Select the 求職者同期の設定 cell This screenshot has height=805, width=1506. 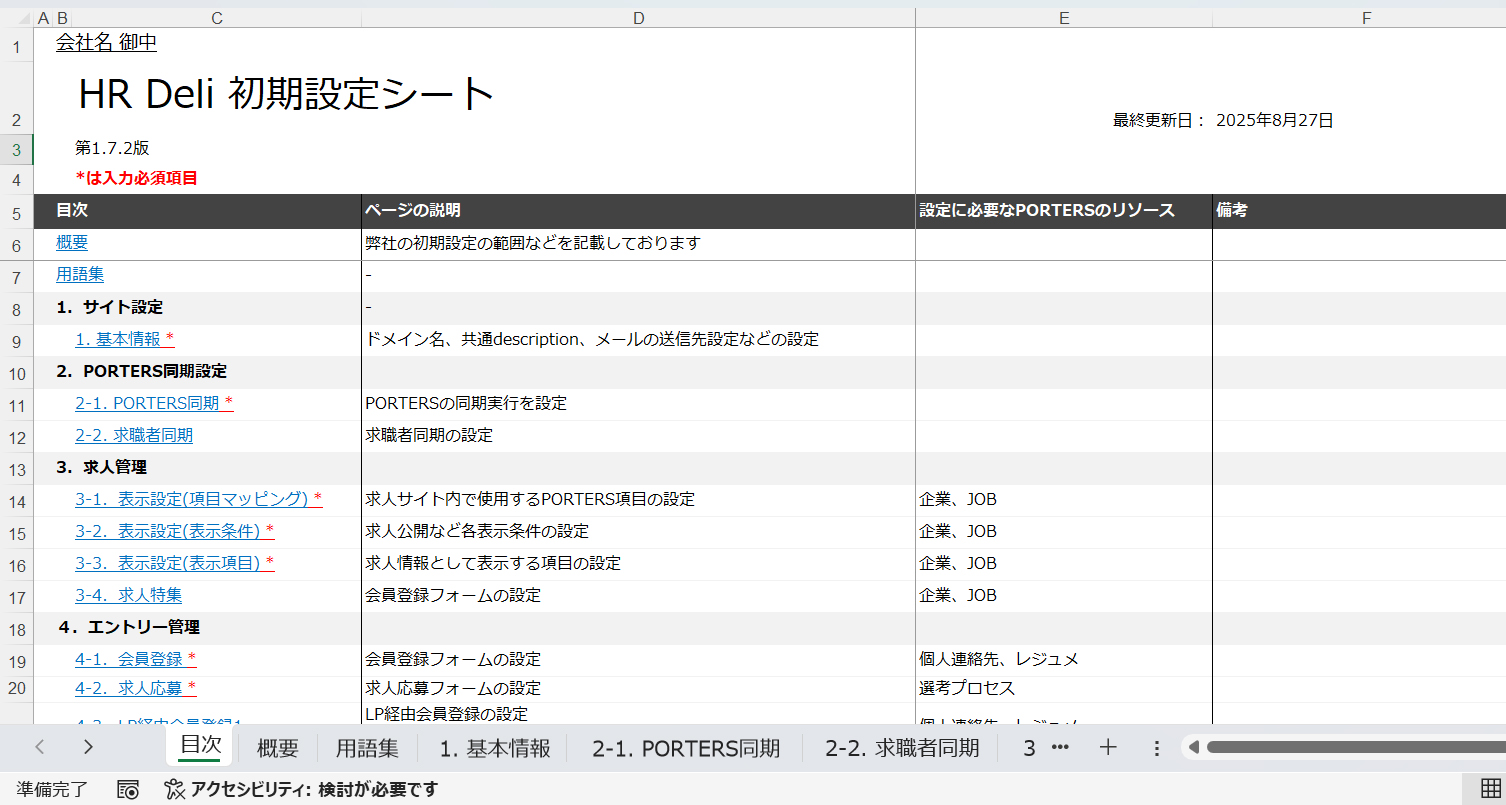[x=639, y=435]
